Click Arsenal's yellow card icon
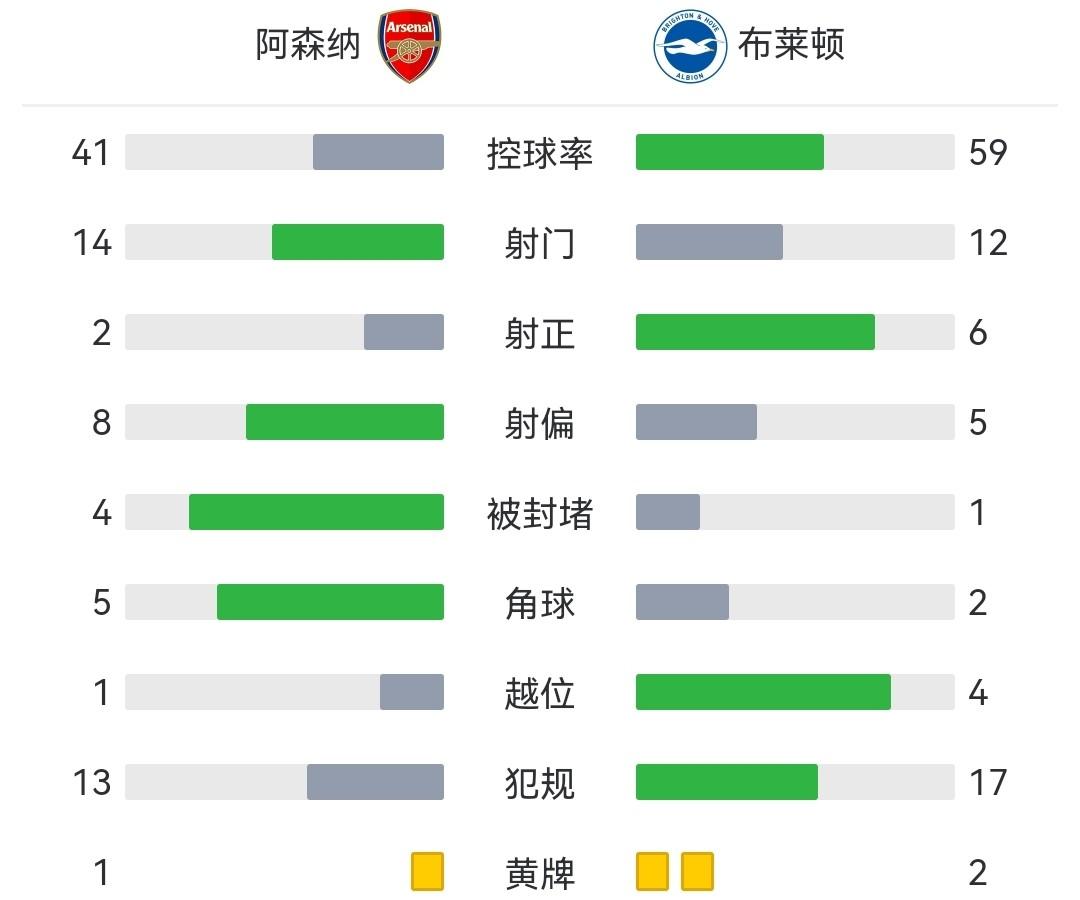This screenshot has height=900, width=1080. tap(427, 871)
